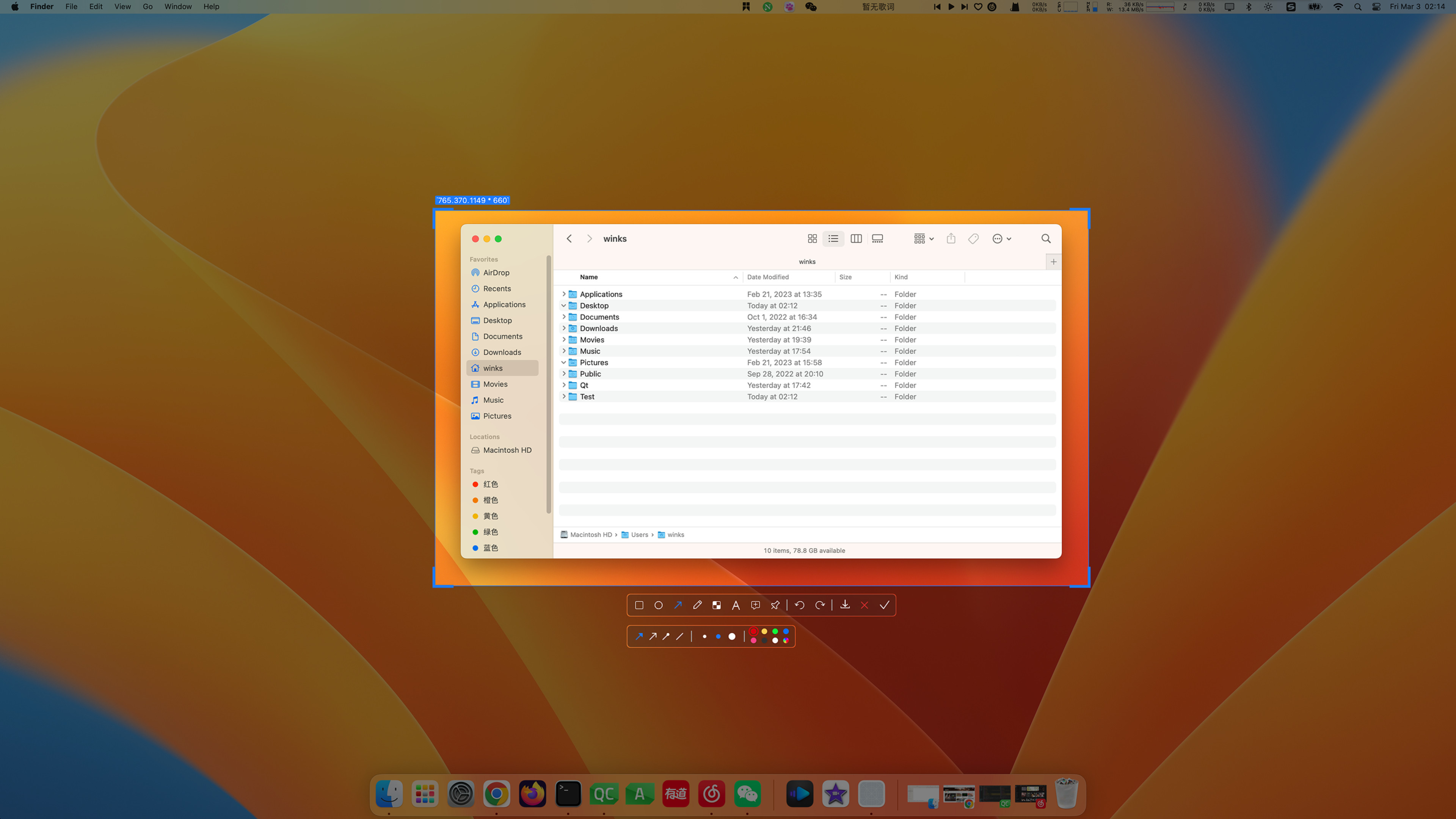Choose the open-head arrow style

point(653,637)
